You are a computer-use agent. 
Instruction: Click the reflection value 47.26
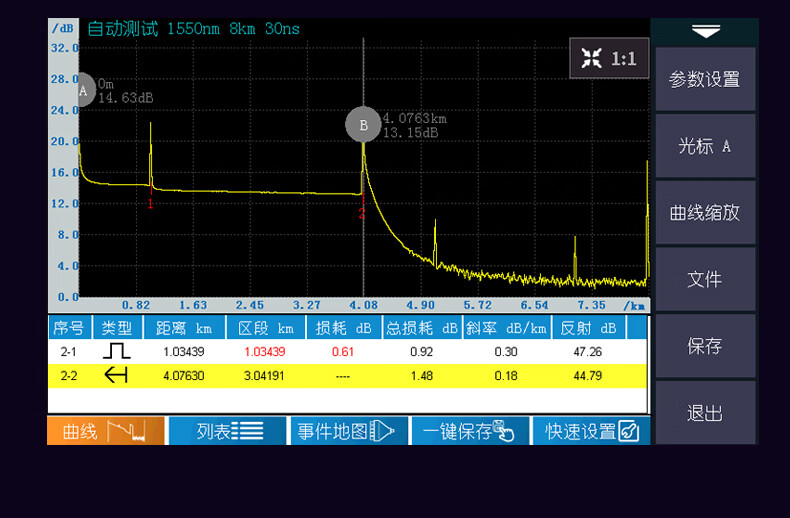pos(587,352)
